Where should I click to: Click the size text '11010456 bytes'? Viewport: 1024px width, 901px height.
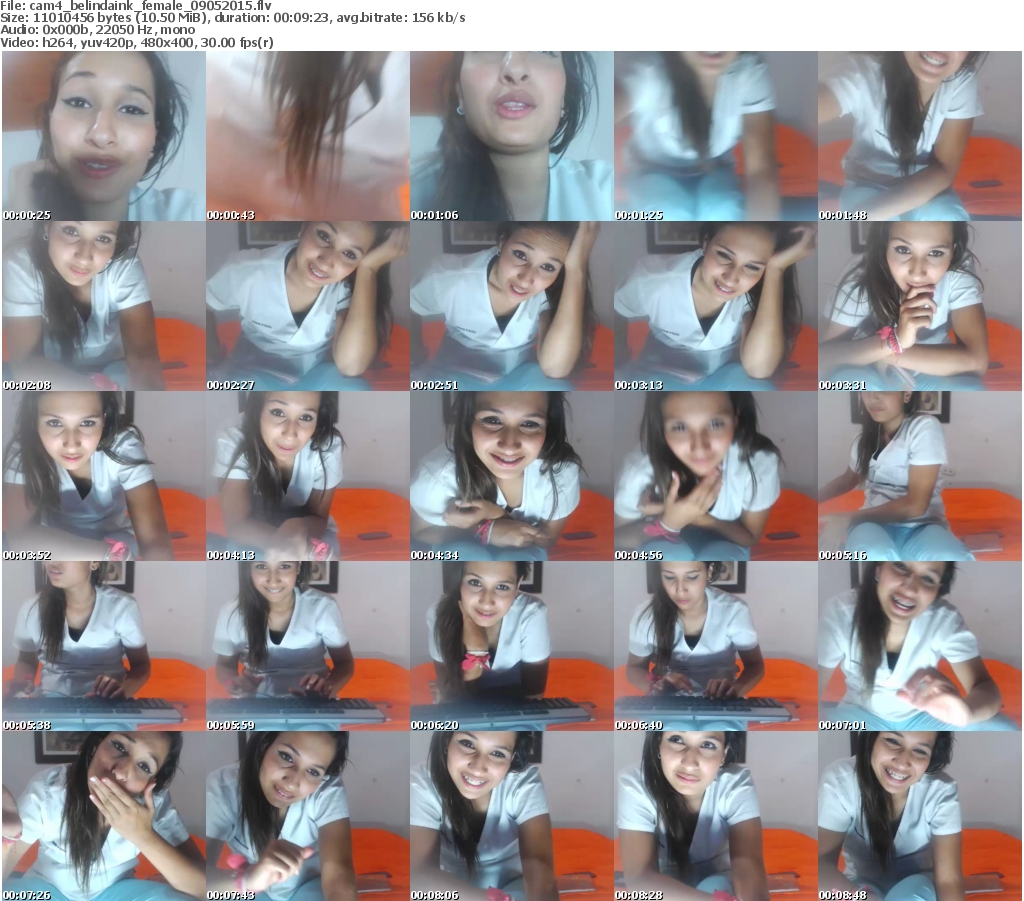[x=82, y=18]
